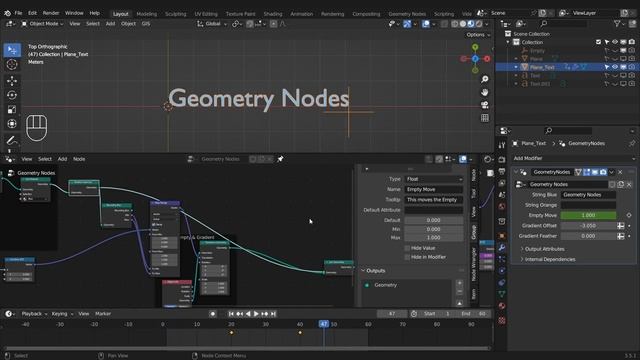Click the navigation gizmo green Y axis
The width and height of the screenshot is (640, 360).
tap(475, 48)
